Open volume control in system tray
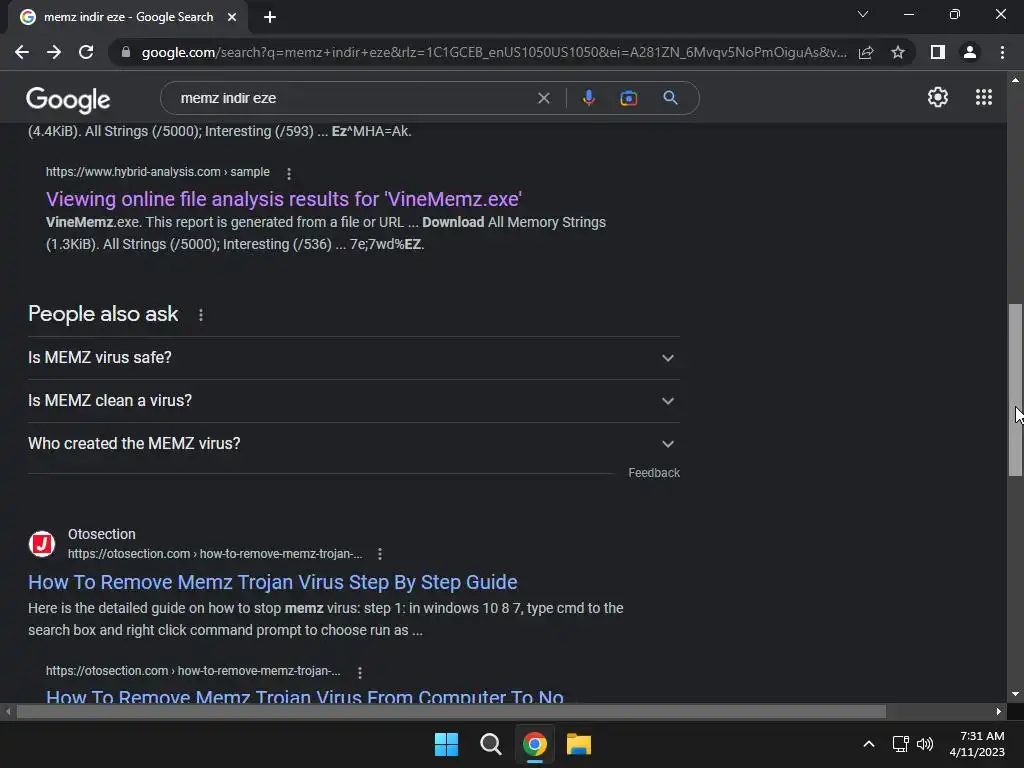This screenshot has height=768, width=1024. [x=925, y=744]
